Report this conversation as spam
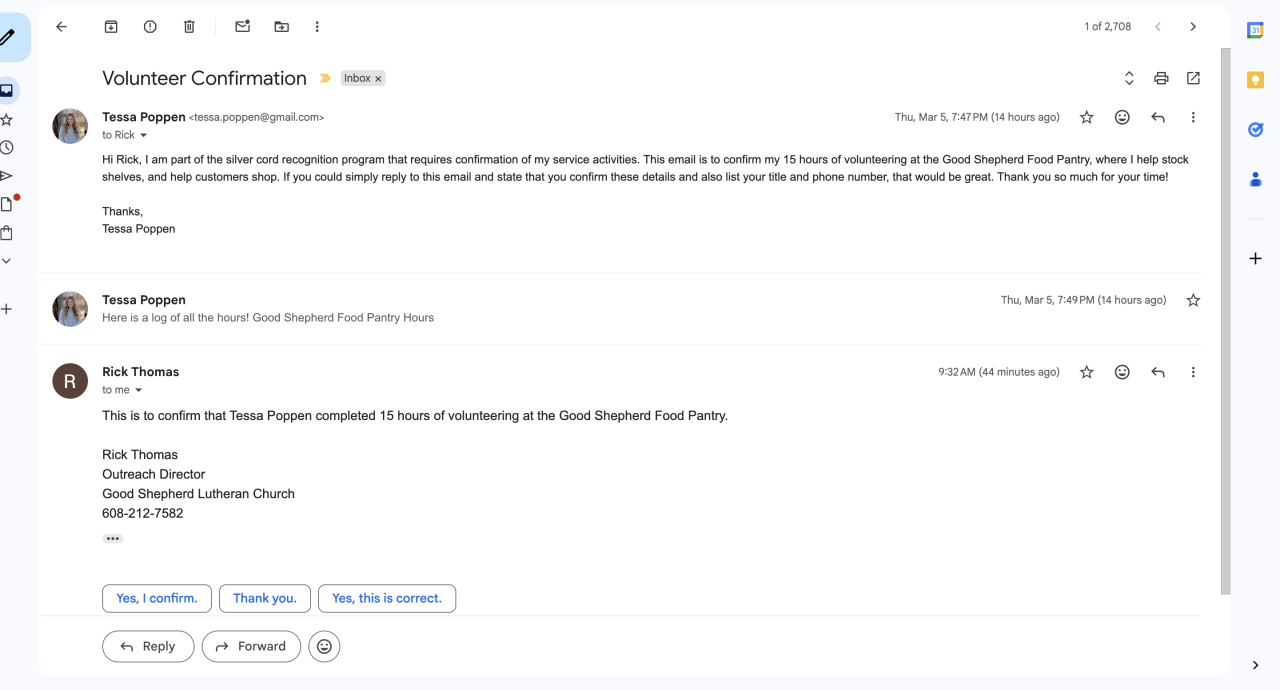Screen dimensions: 1280x690 point(150,27)
